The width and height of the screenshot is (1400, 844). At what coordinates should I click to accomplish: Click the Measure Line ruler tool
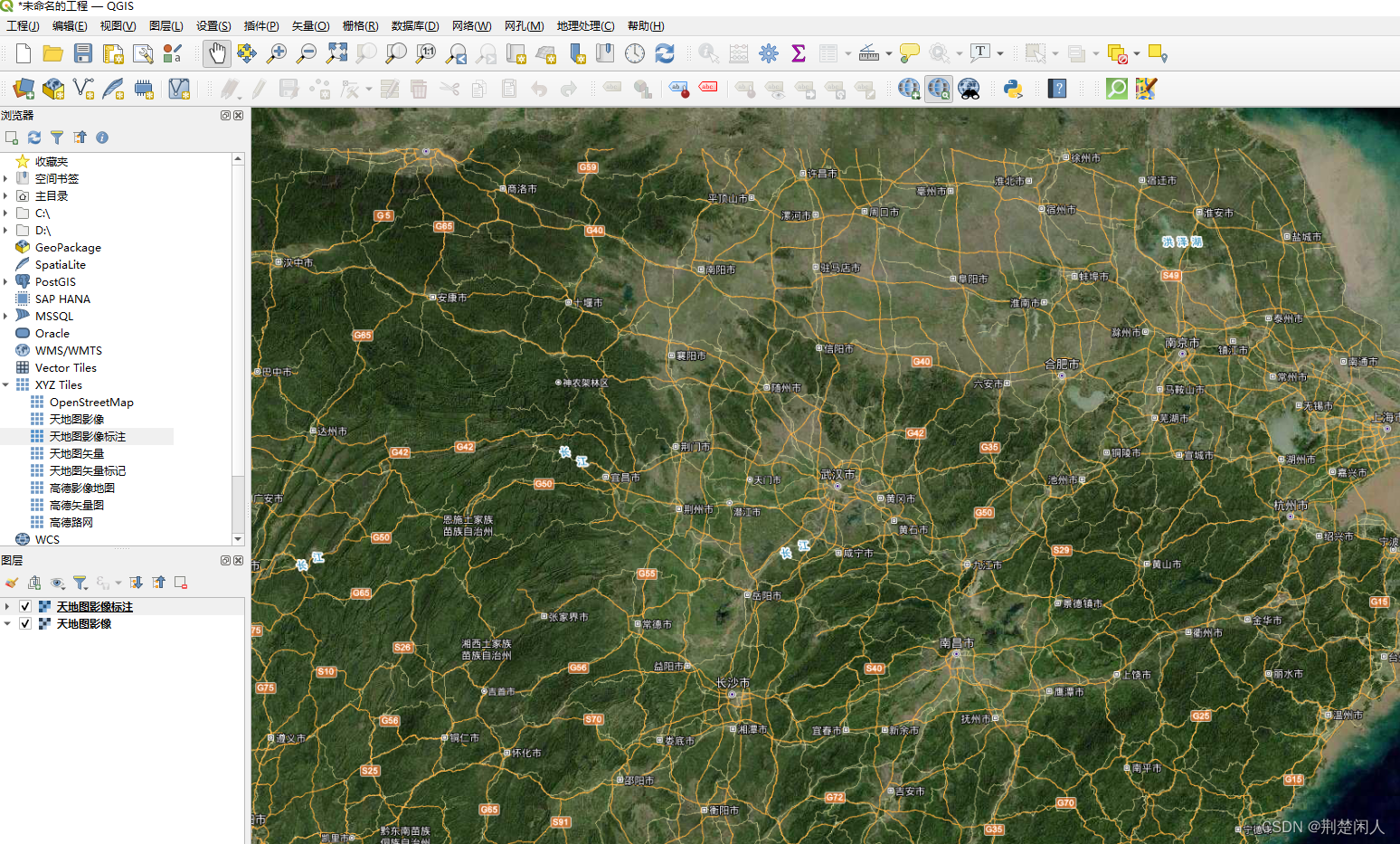click(868, 54)
